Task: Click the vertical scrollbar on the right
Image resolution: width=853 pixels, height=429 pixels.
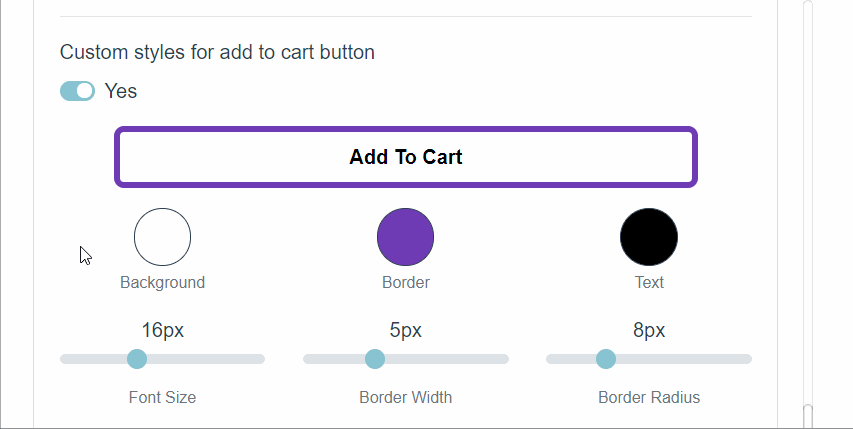Action: (x=808, y=200)
